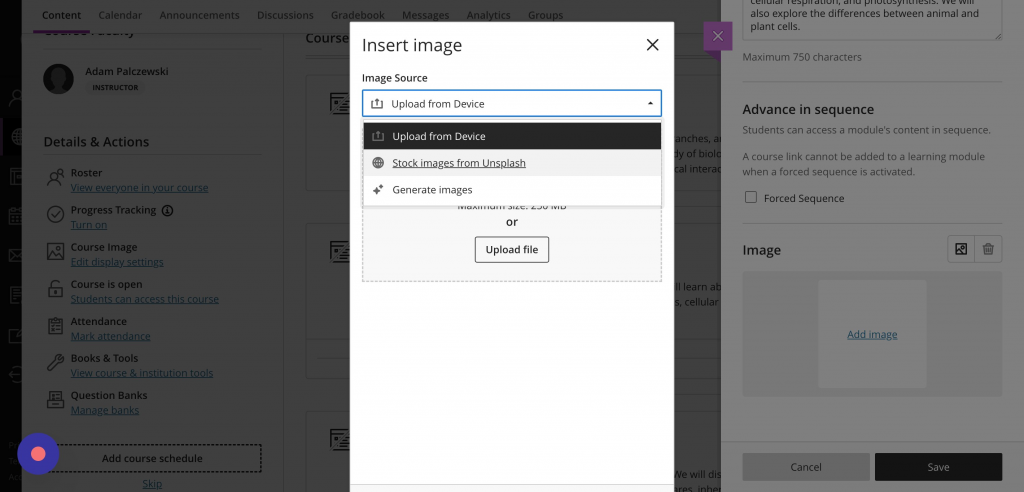The image size is (1024, 492).
Task: Click Edit display settings link
Action: point(117,262)
